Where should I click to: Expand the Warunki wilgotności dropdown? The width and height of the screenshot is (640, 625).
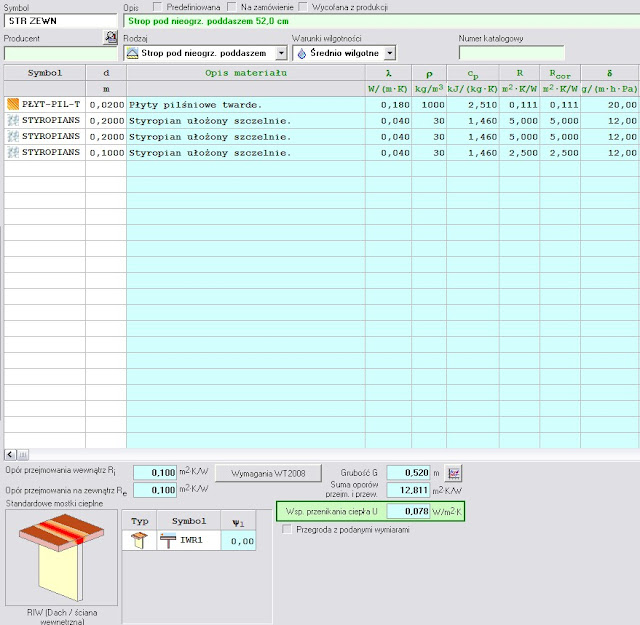(x=390, y=53)
